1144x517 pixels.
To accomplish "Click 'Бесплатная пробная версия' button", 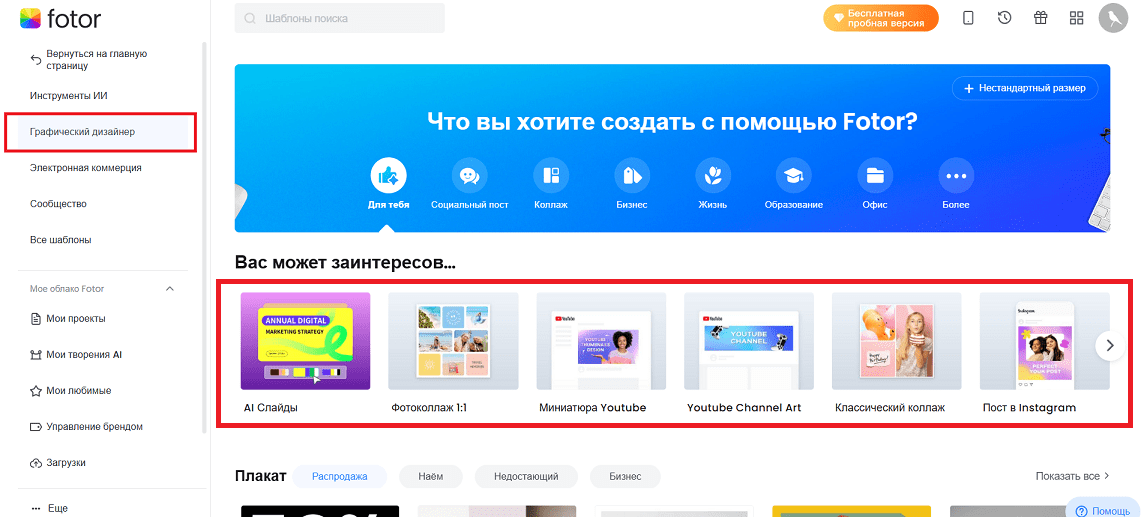I will (x=881, y=18).
